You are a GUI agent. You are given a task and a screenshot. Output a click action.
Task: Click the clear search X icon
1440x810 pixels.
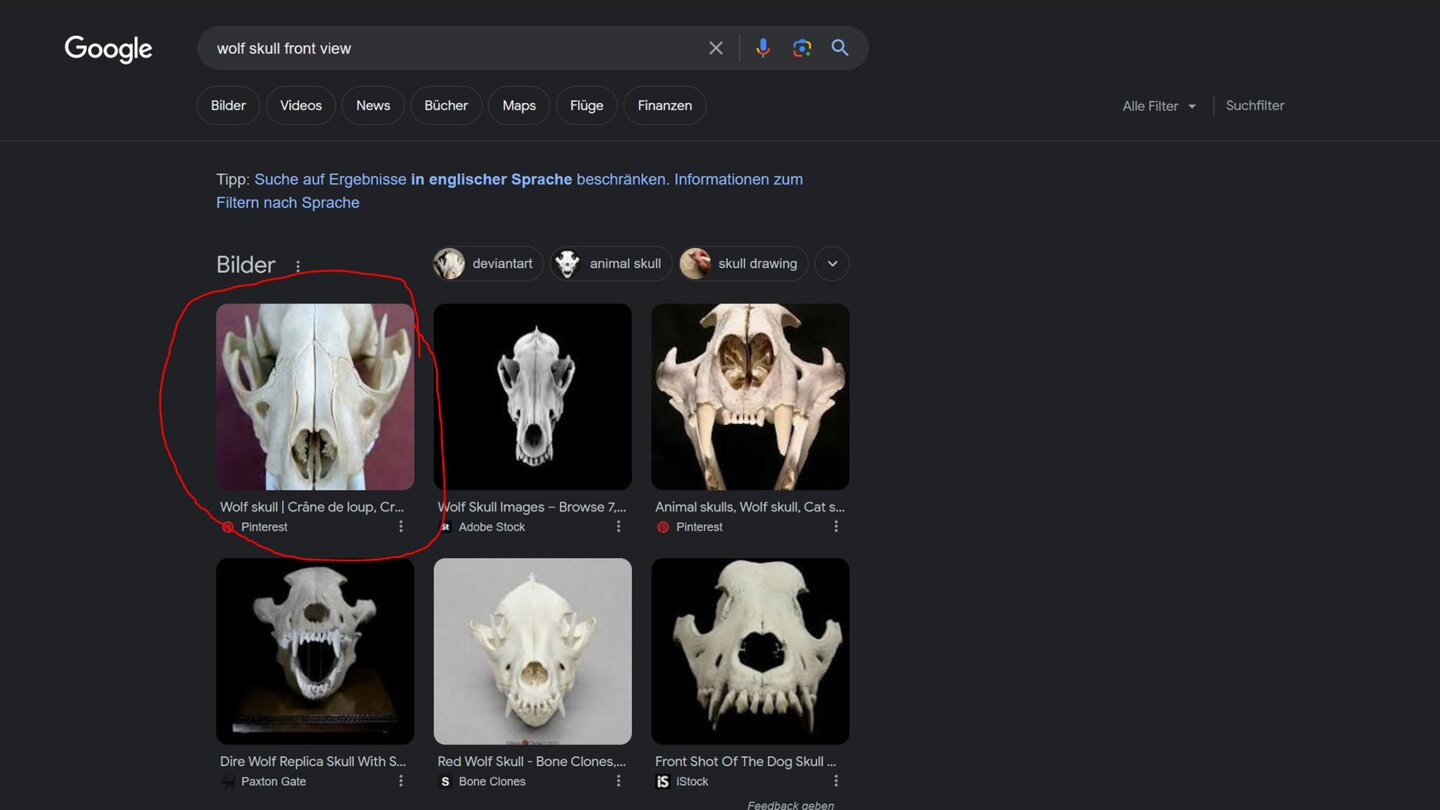coord(715,48)
